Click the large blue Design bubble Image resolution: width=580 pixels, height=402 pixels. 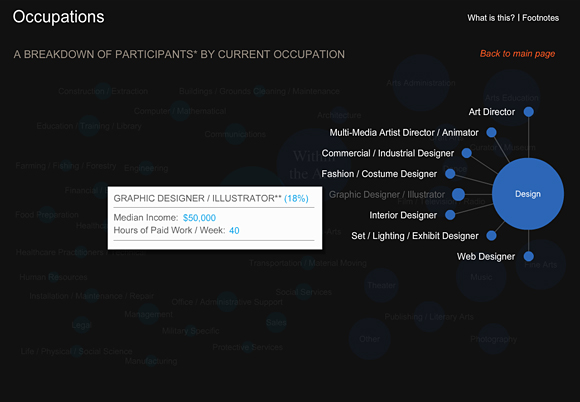(528, 194)
